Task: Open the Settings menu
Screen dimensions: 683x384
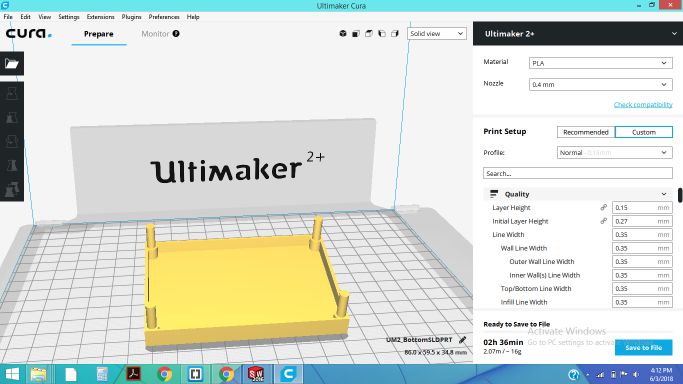Action: [x=69, y=17]
